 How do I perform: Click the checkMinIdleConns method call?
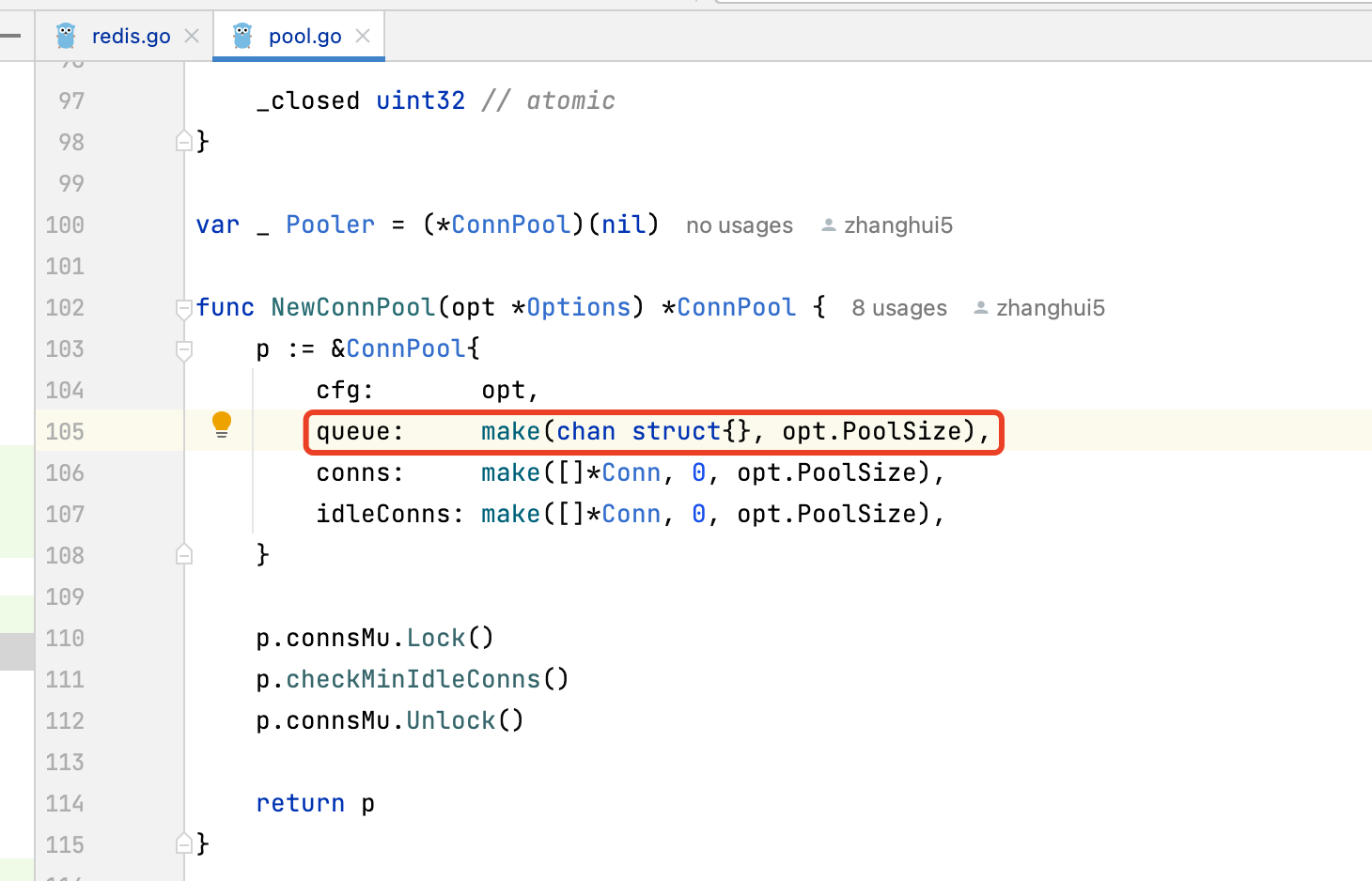click(x=413, y=679)
